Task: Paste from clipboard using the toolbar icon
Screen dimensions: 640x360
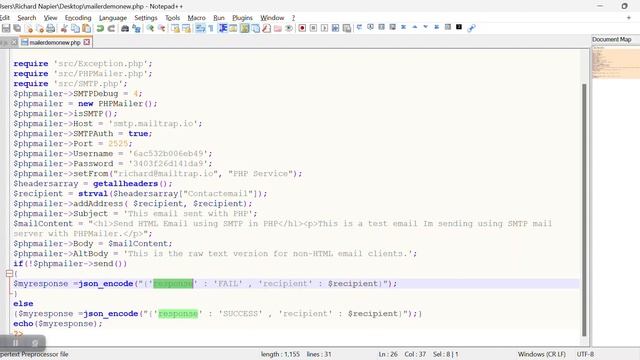Action: tap(87, 28)
